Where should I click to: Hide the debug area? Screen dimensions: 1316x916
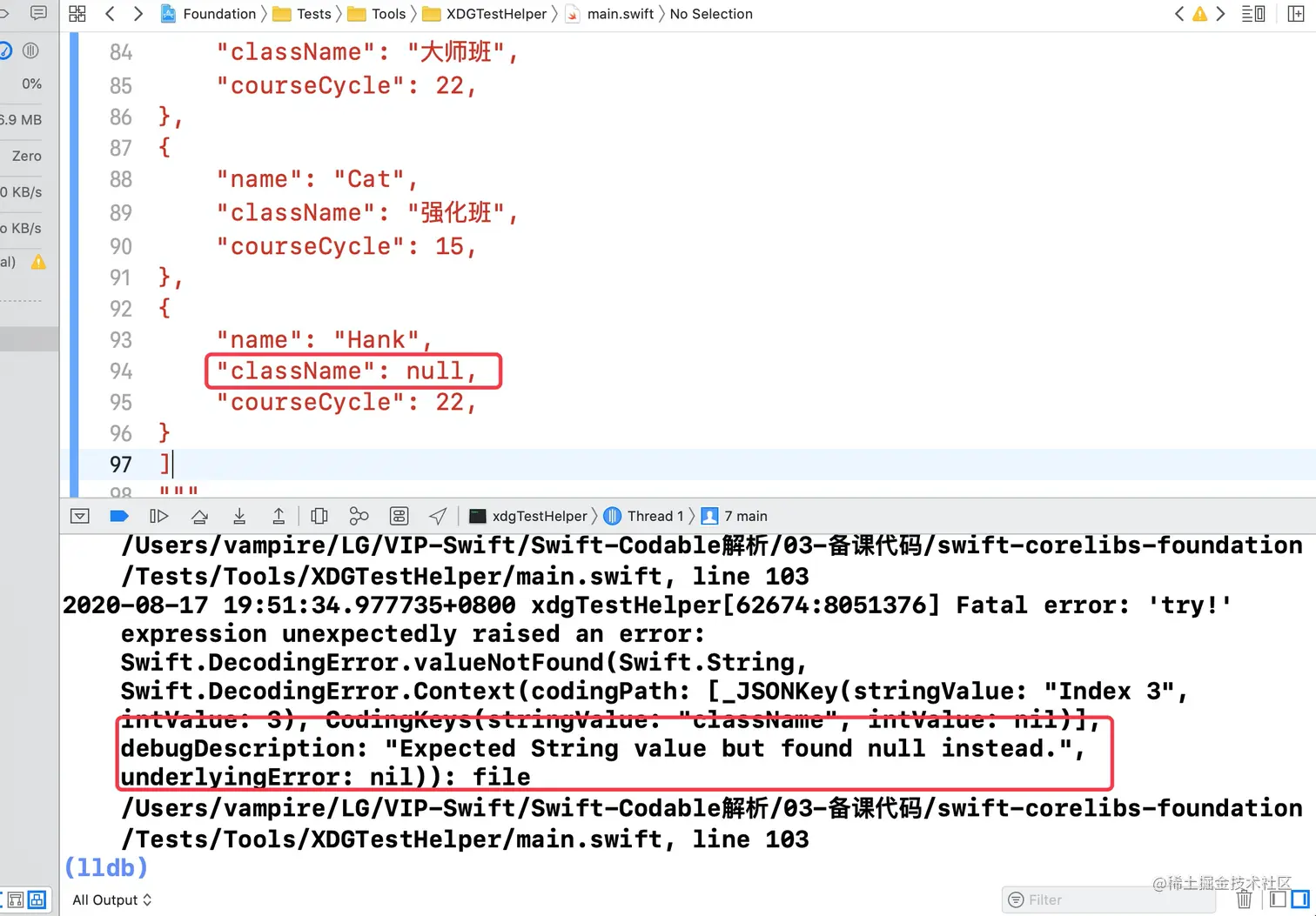point(80,516)
